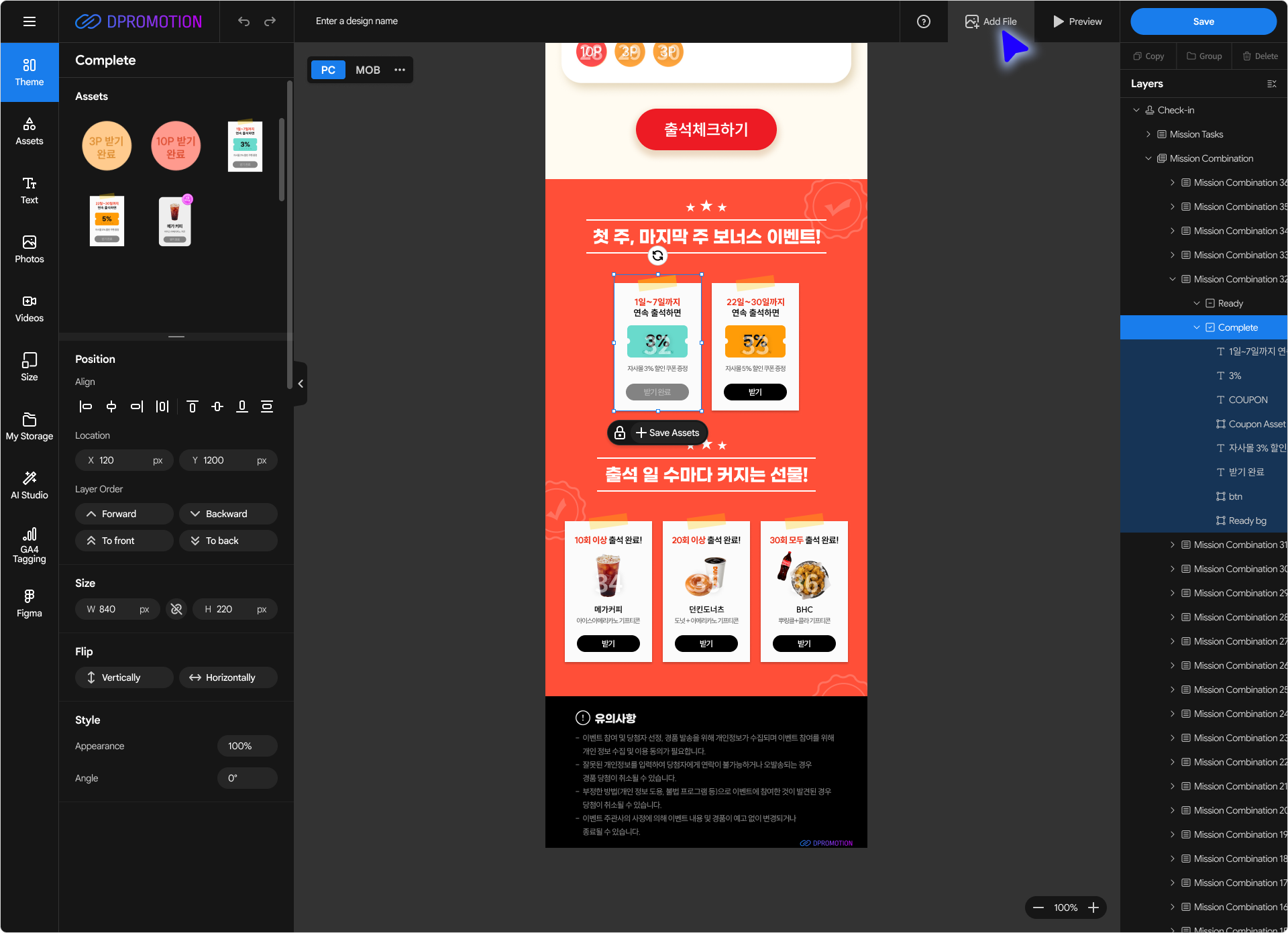Align selection to horizontal center
Viewport: 1288px width, 933px height.
click(x=111, y=406)
